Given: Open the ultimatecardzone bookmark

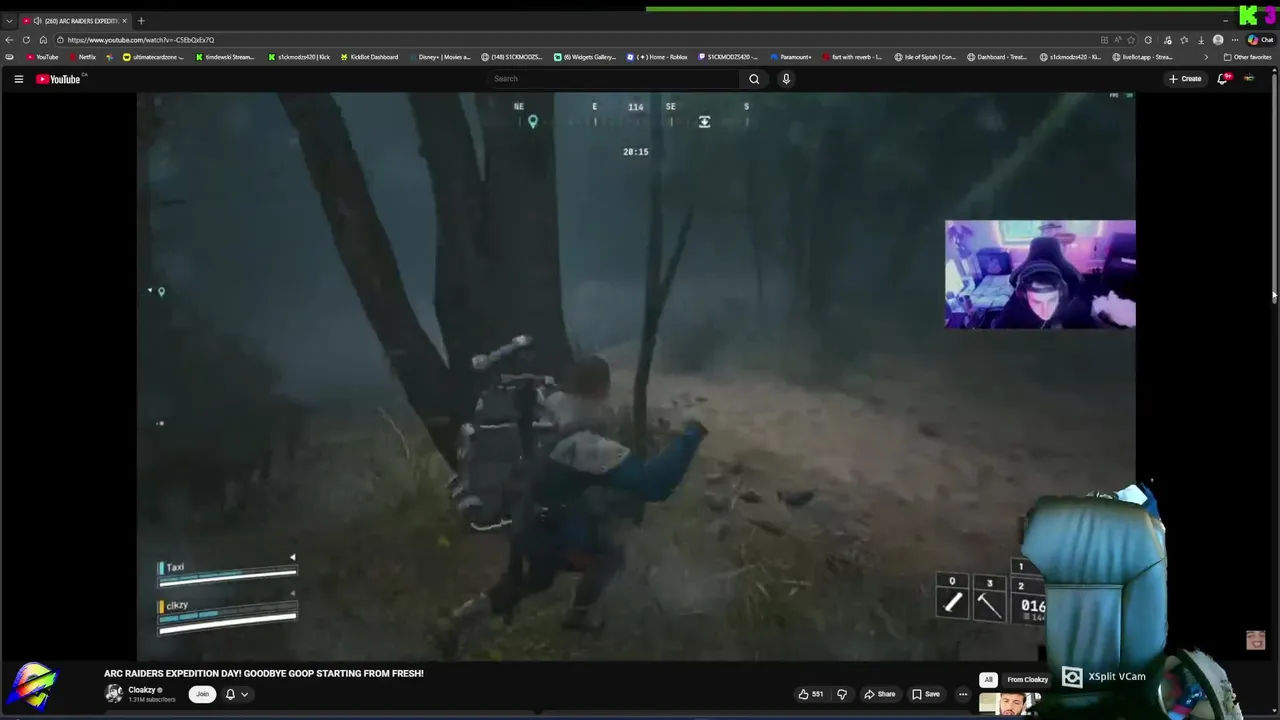Looking at the screenshot, I should tap(153, 57).
